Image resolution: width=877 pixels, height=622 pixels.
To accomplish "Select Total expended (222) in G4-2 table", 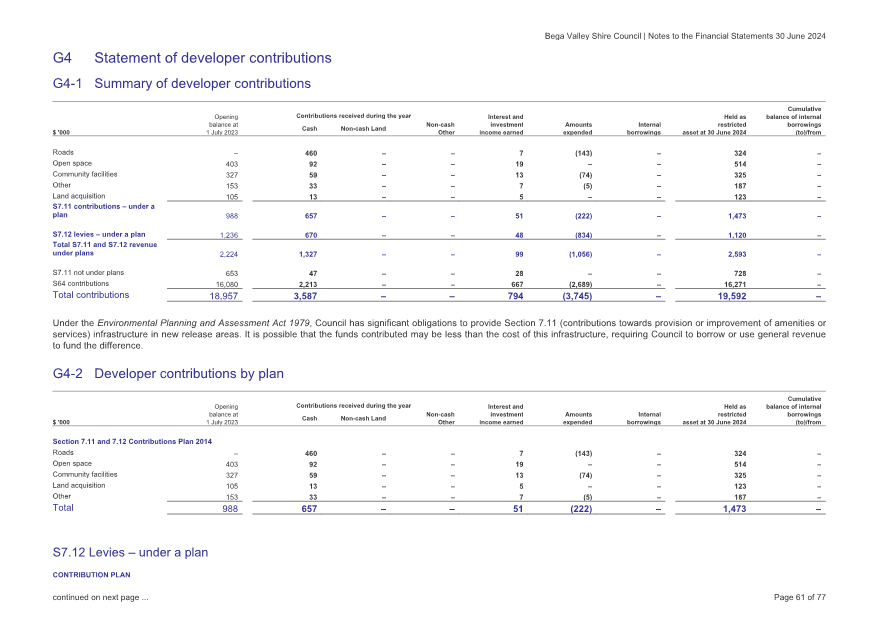I will tap(581, 508).
